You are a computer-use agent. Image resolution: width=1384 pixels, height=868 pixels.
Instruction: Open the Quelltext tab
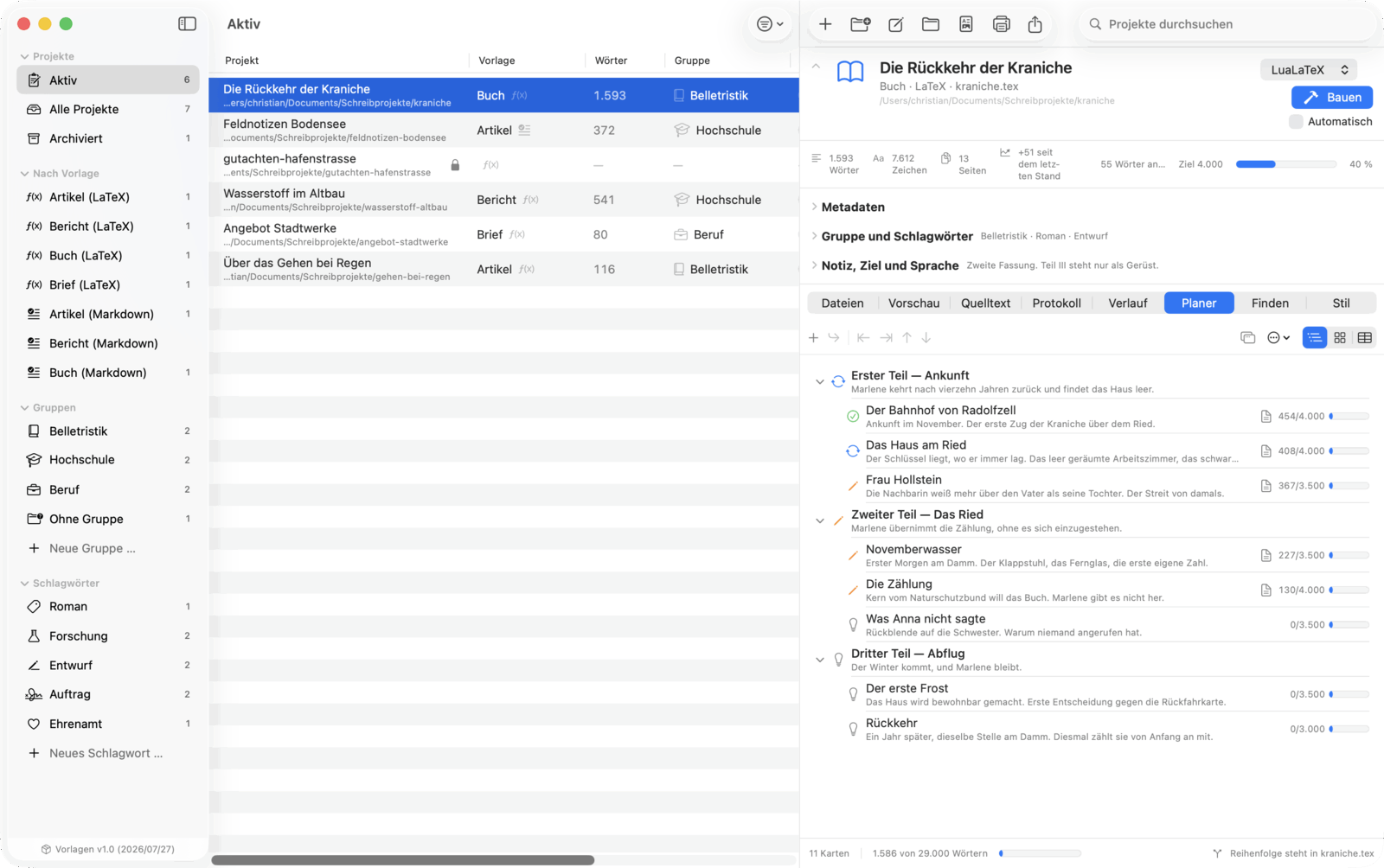point(985,303)
